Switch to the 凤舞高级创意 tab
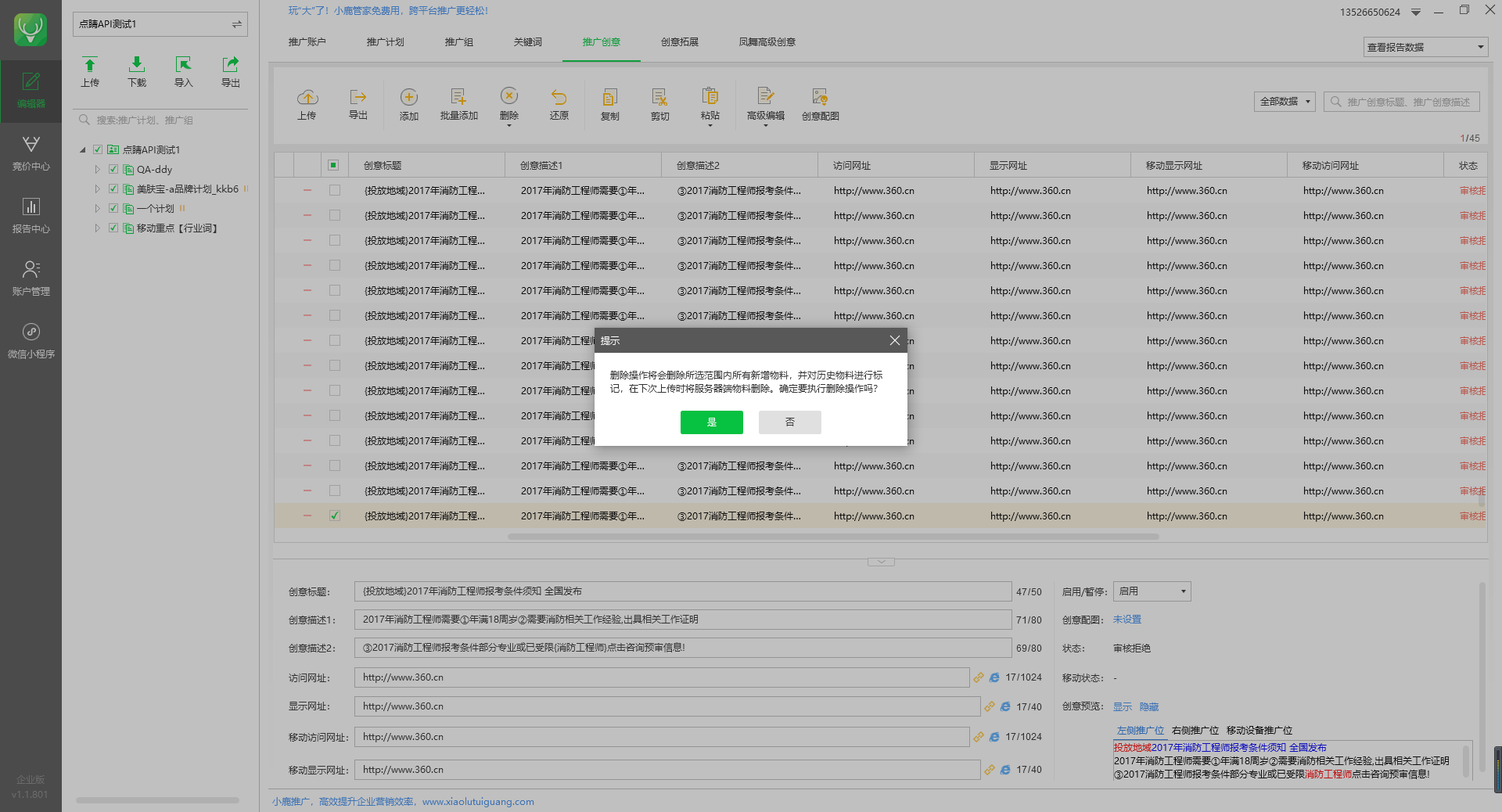Screen dimensions: 1502x812 pos(767,42)
